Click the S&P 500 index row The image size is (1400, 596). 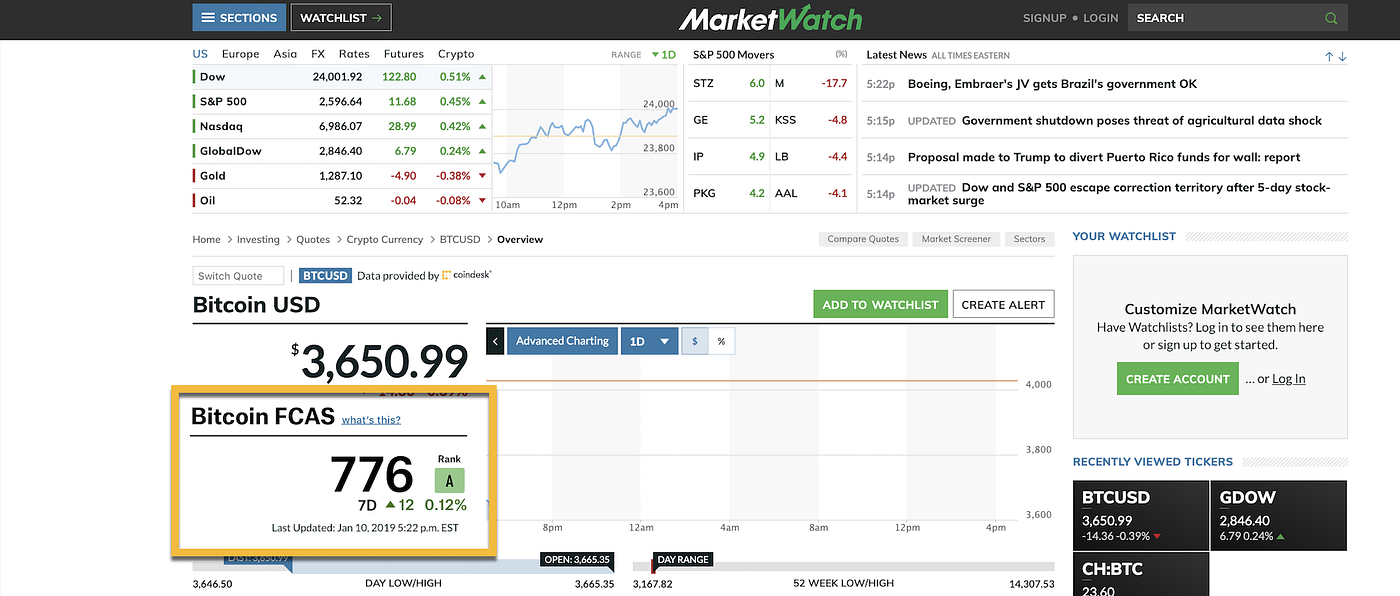(341, 101)
